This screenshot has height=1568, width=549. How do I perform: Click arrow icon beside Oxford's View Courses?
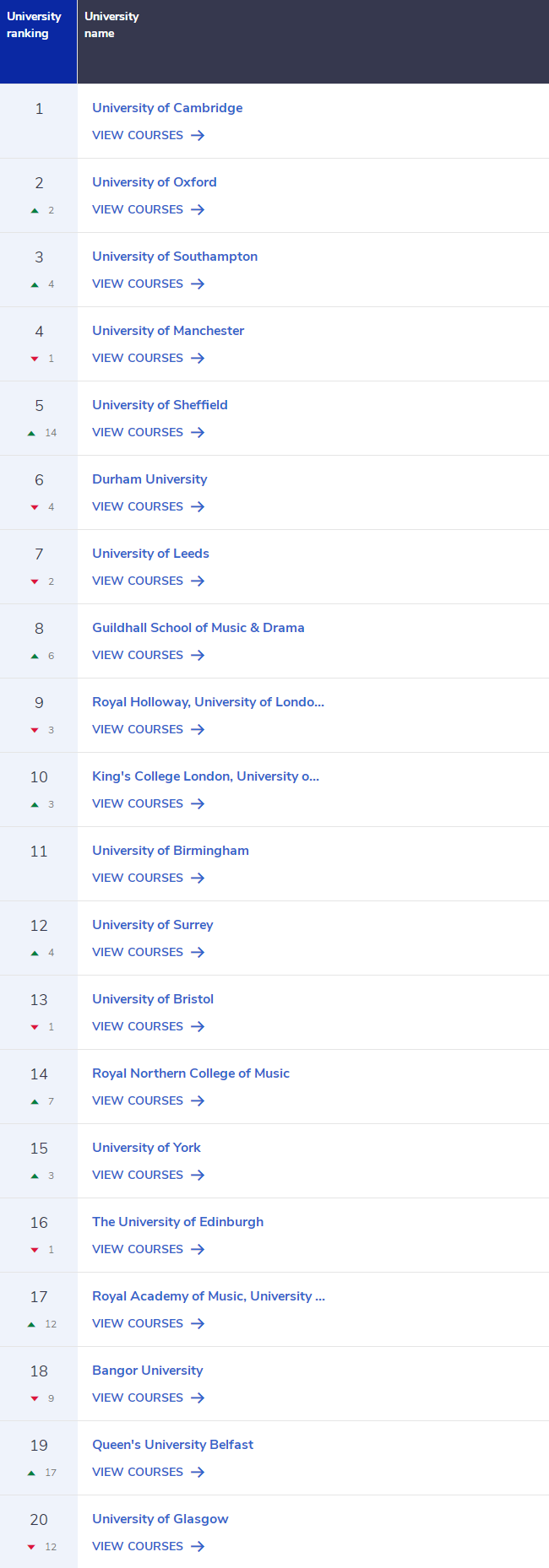(198, 209)
